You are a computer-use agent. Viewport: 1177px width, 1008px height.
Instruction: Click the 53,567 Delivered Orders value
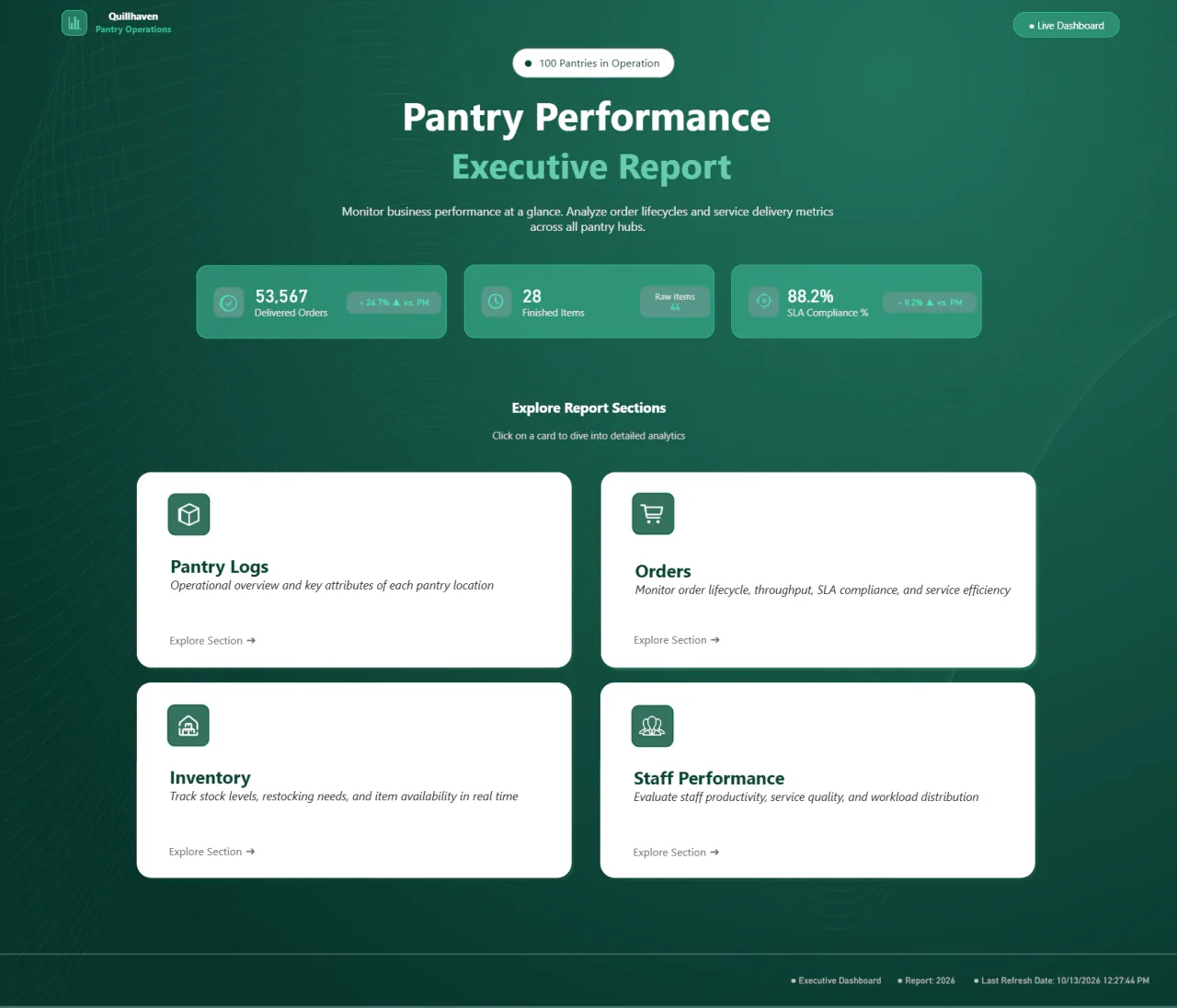pos(281,296)
